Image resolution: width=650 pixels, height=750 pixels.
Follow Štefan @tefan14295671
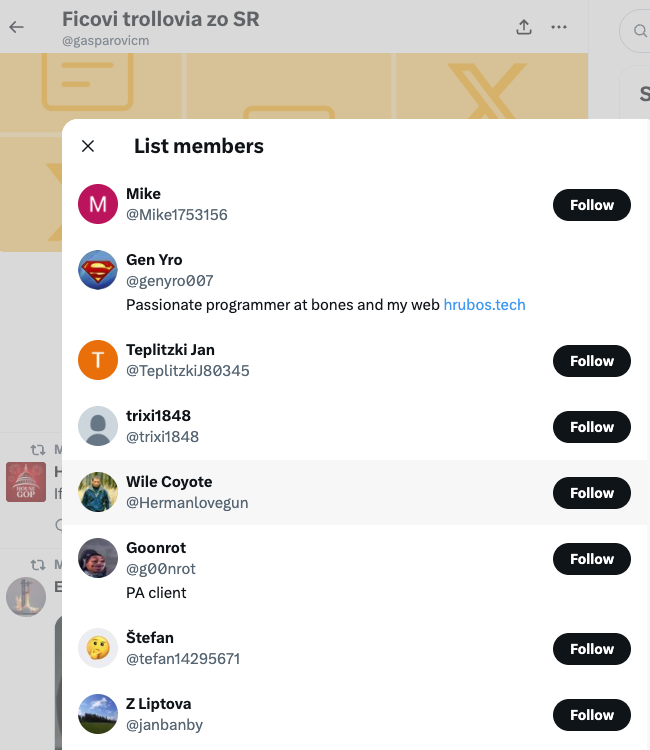(x=592, y=649)
